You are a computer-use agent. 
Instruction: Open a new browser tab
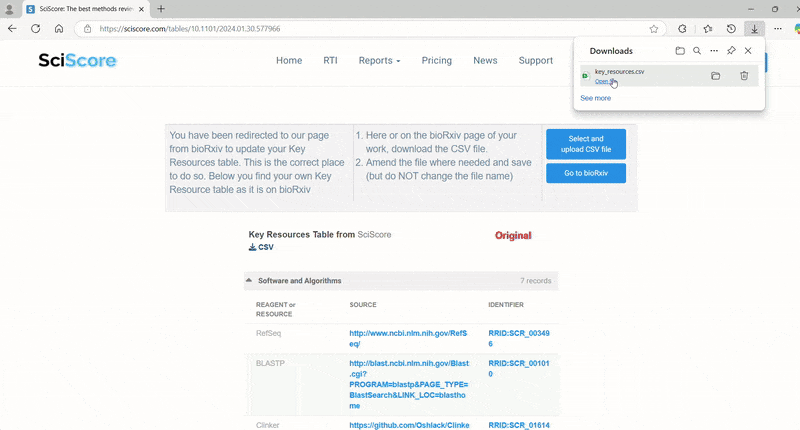pyautogui.click(x=161, y=9)
